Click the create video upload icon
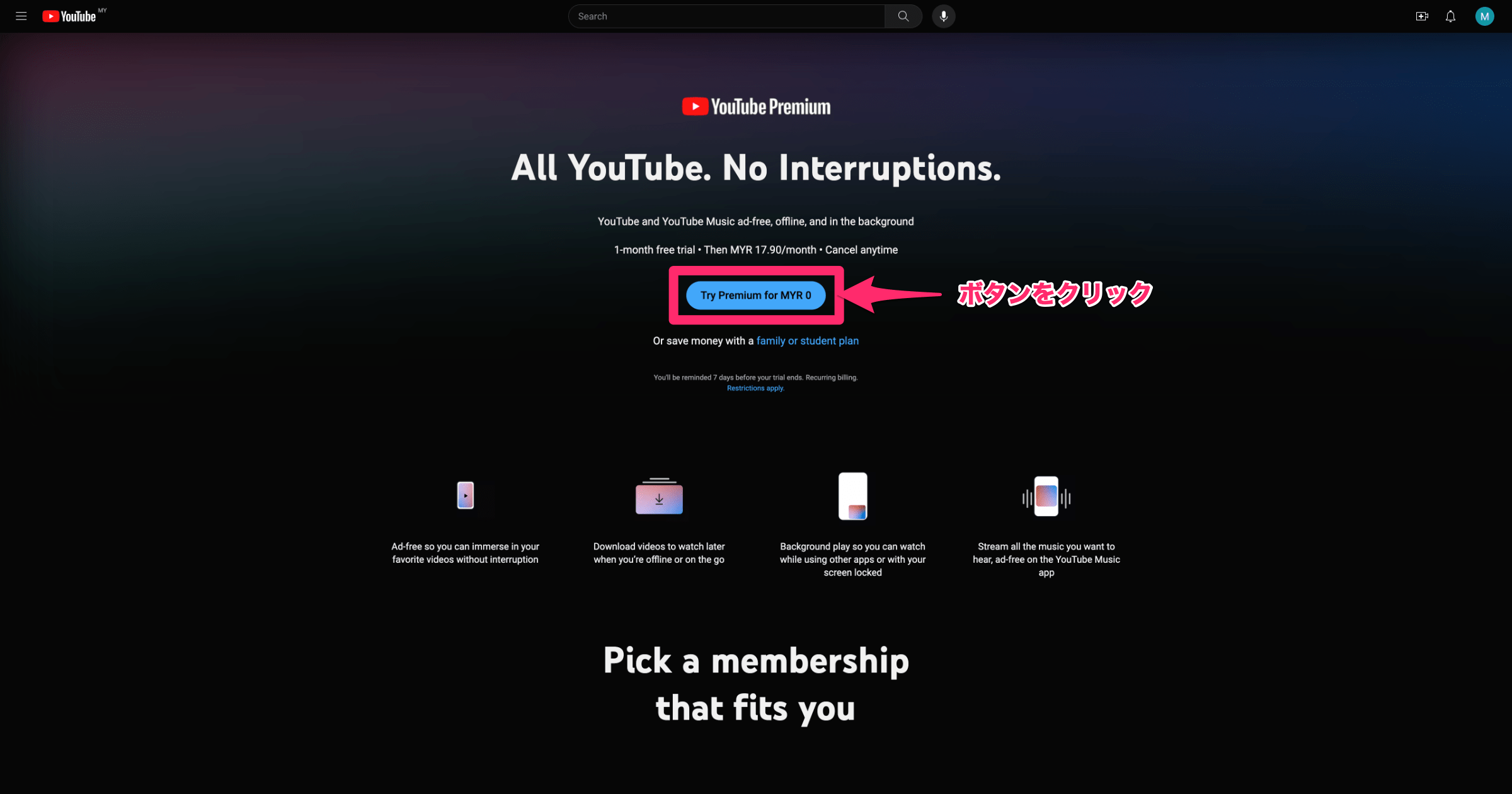Image resolution: width=1512 pixels, height=794 pixels. pyautogui.click(x=1421, y=16)
